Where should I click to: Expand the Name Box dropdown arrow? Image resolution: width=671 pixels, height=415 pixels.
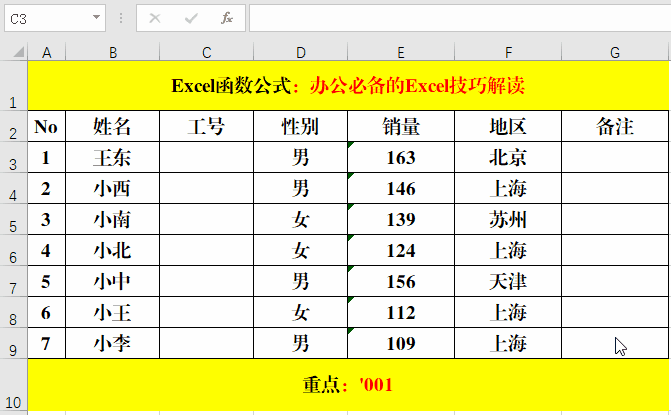pyautogui.click(x=96, y=18)
